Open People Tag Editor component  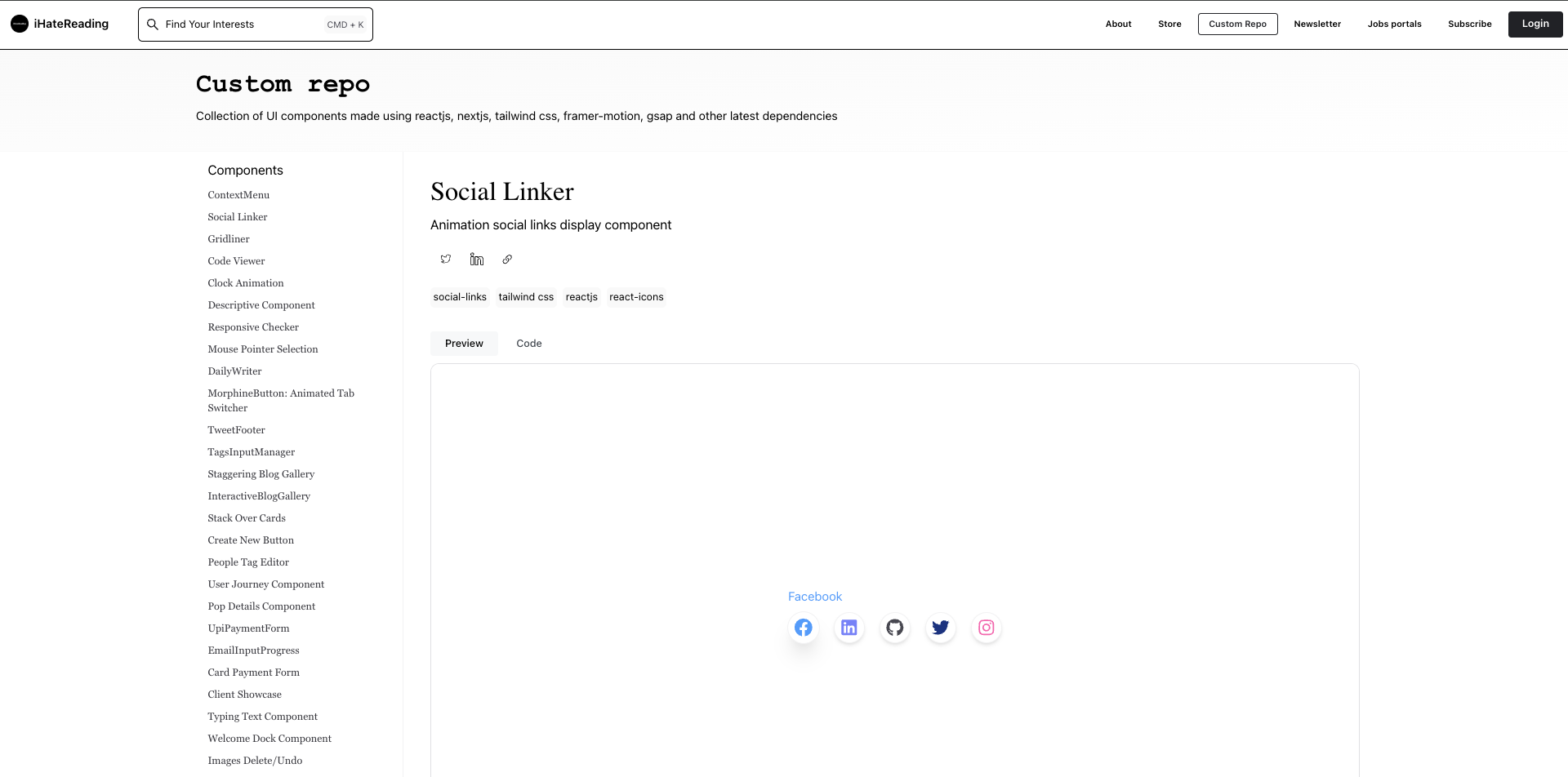[248, 562]
